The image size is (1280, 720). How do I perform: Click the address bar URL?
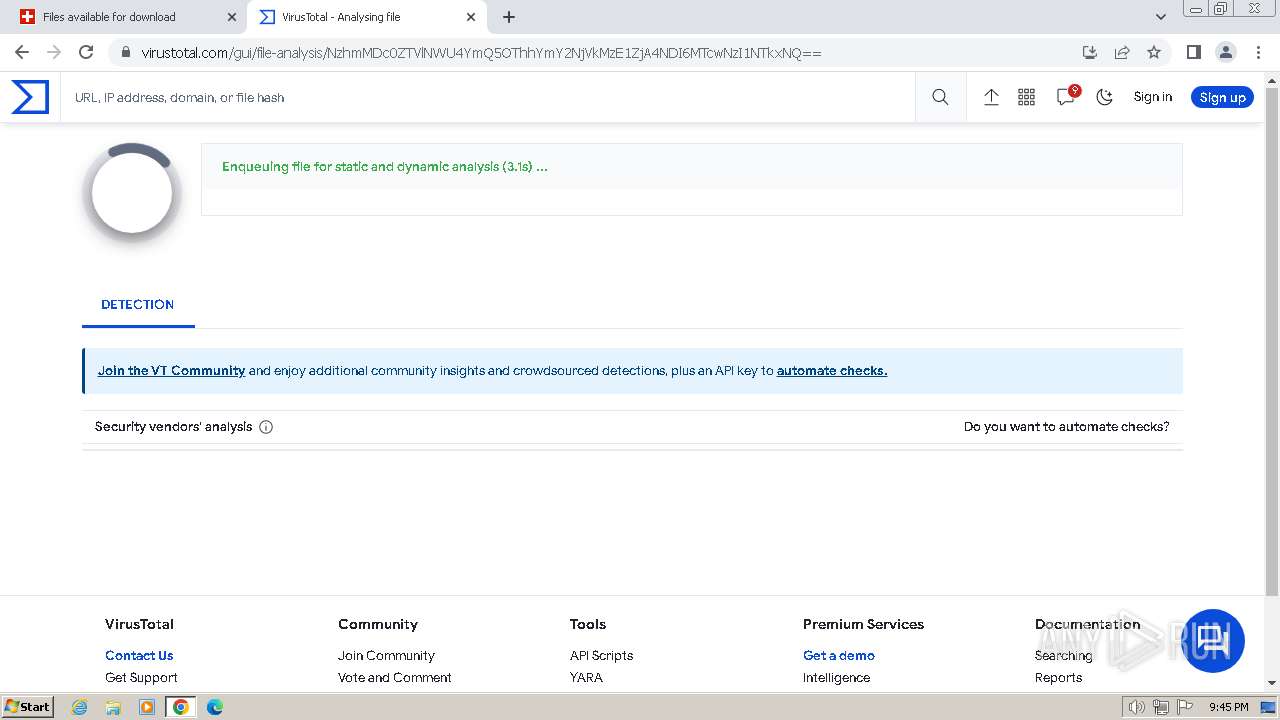pos(481,53)
